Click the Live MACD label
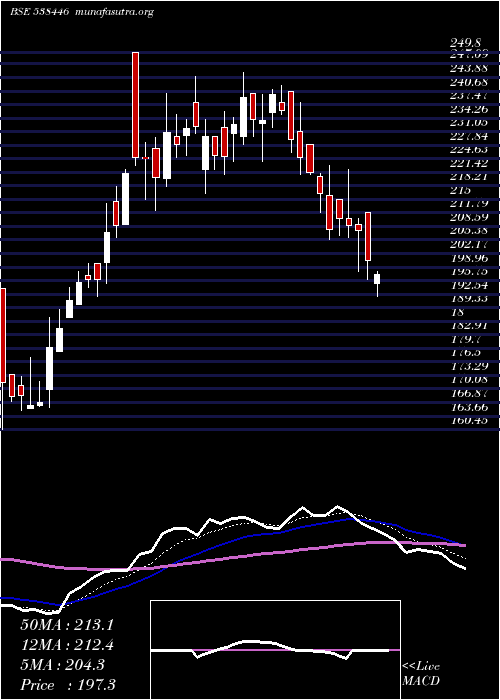This screenshot has height=700, width=500. tap(421, 674)
